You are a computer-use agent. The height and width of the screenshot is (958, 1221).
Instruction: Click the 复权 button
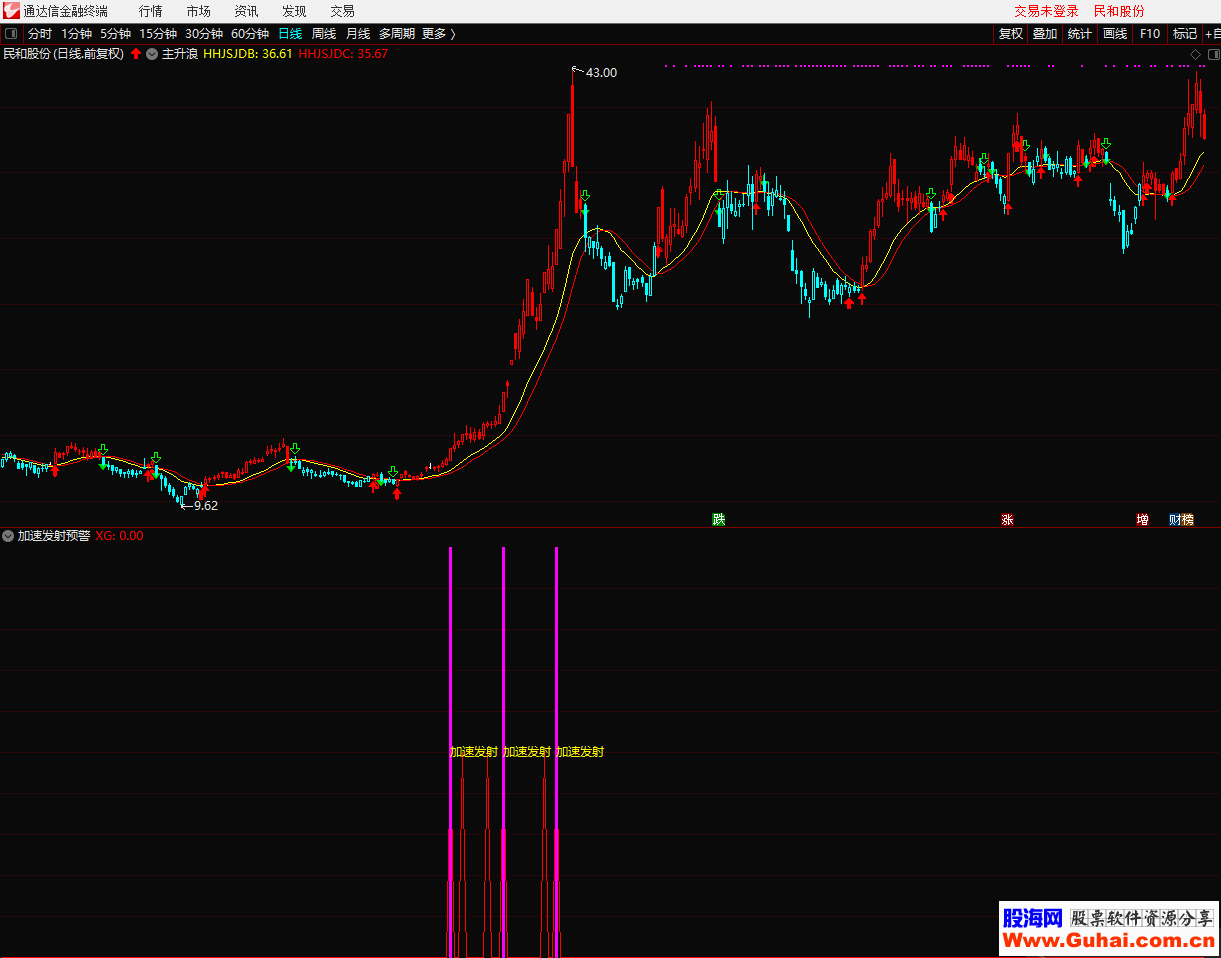1011,34
